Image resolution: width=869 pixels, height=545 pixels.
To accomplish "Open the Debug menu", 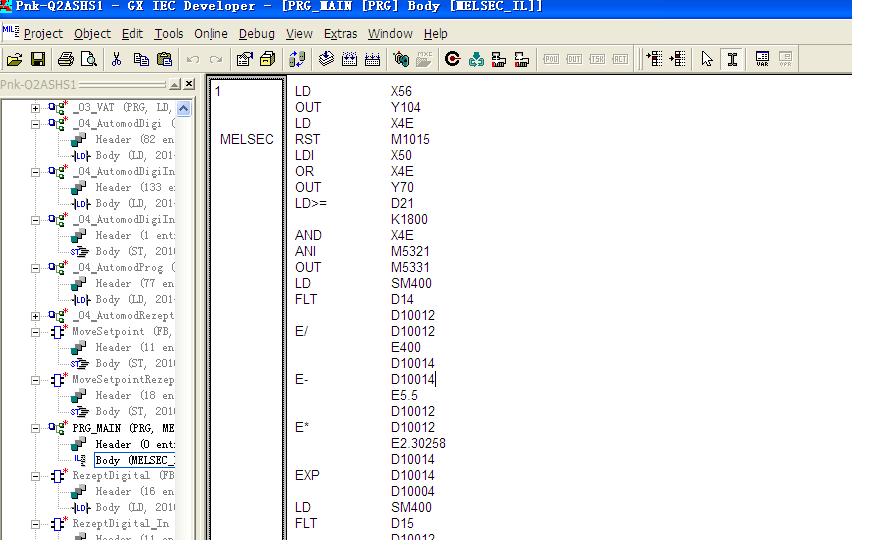I will [x=256, y=34].
